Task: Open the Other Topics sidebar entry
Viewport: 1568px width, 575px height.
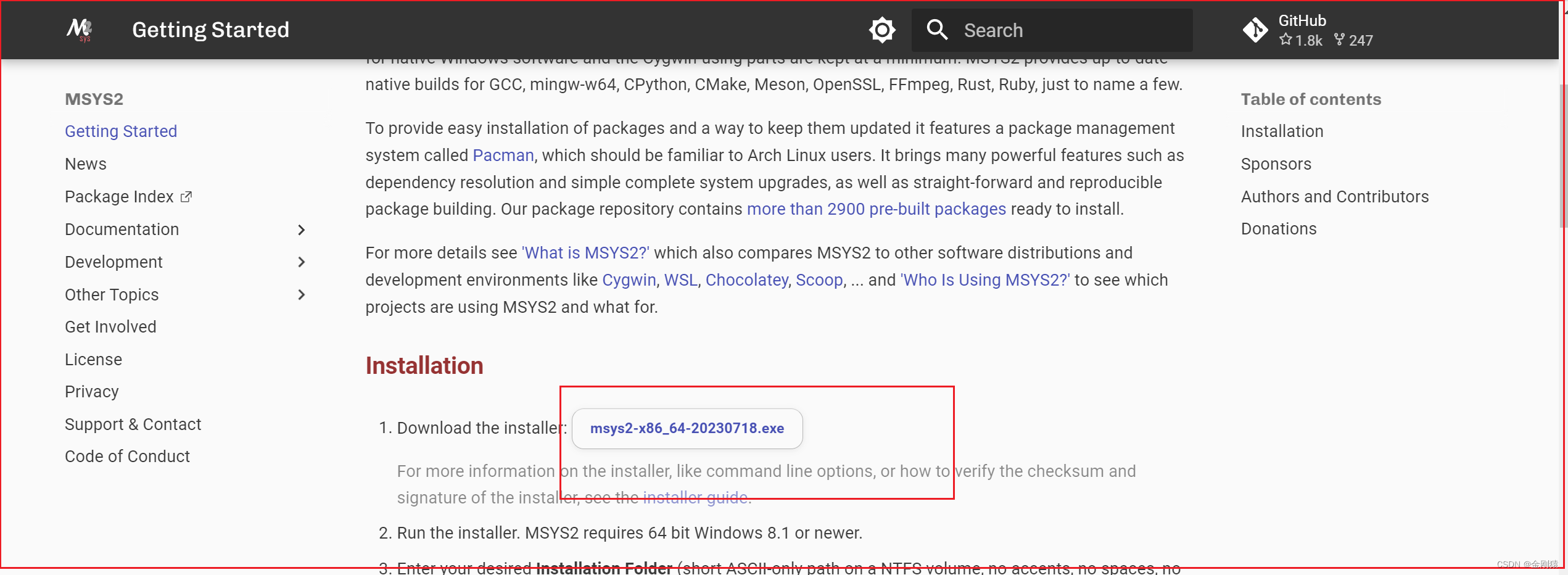Action: (112, 295)
